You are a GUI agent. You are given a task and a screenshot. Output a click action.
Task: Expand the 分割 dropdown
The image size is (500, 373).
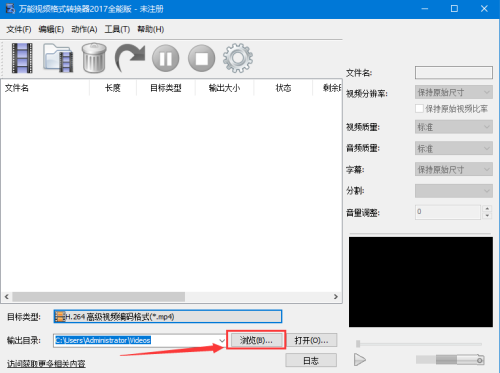(454, 191)
